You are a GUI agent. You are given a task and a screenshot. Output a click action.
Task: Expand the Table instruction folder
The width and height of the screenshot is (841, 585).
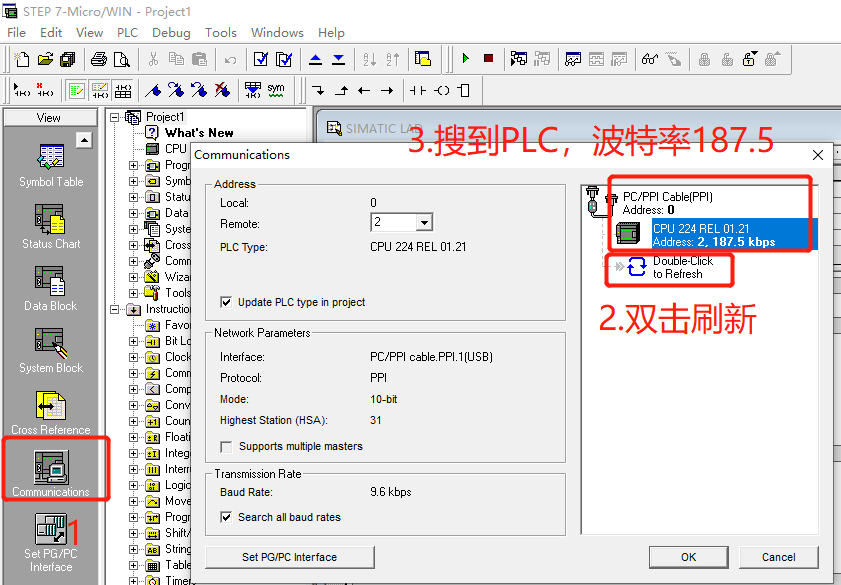(x=133, y=566)
